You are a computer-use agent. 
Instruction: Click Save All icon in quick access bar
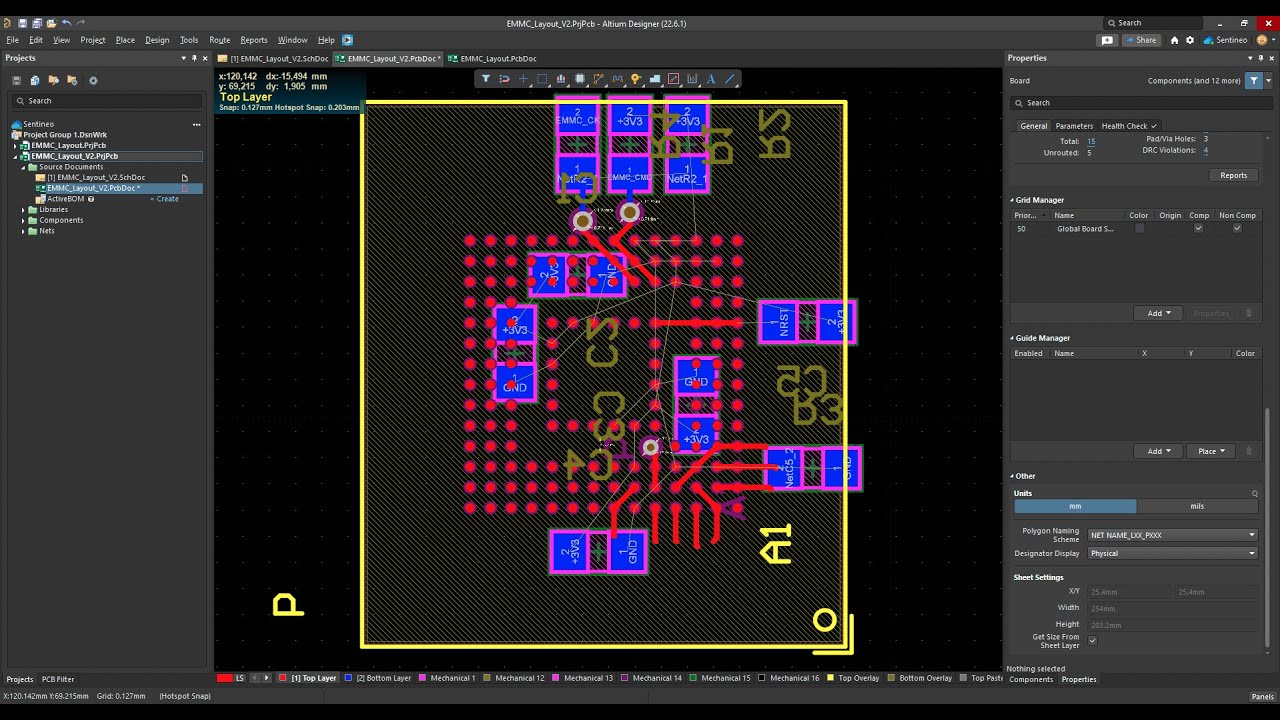point(37,23)
